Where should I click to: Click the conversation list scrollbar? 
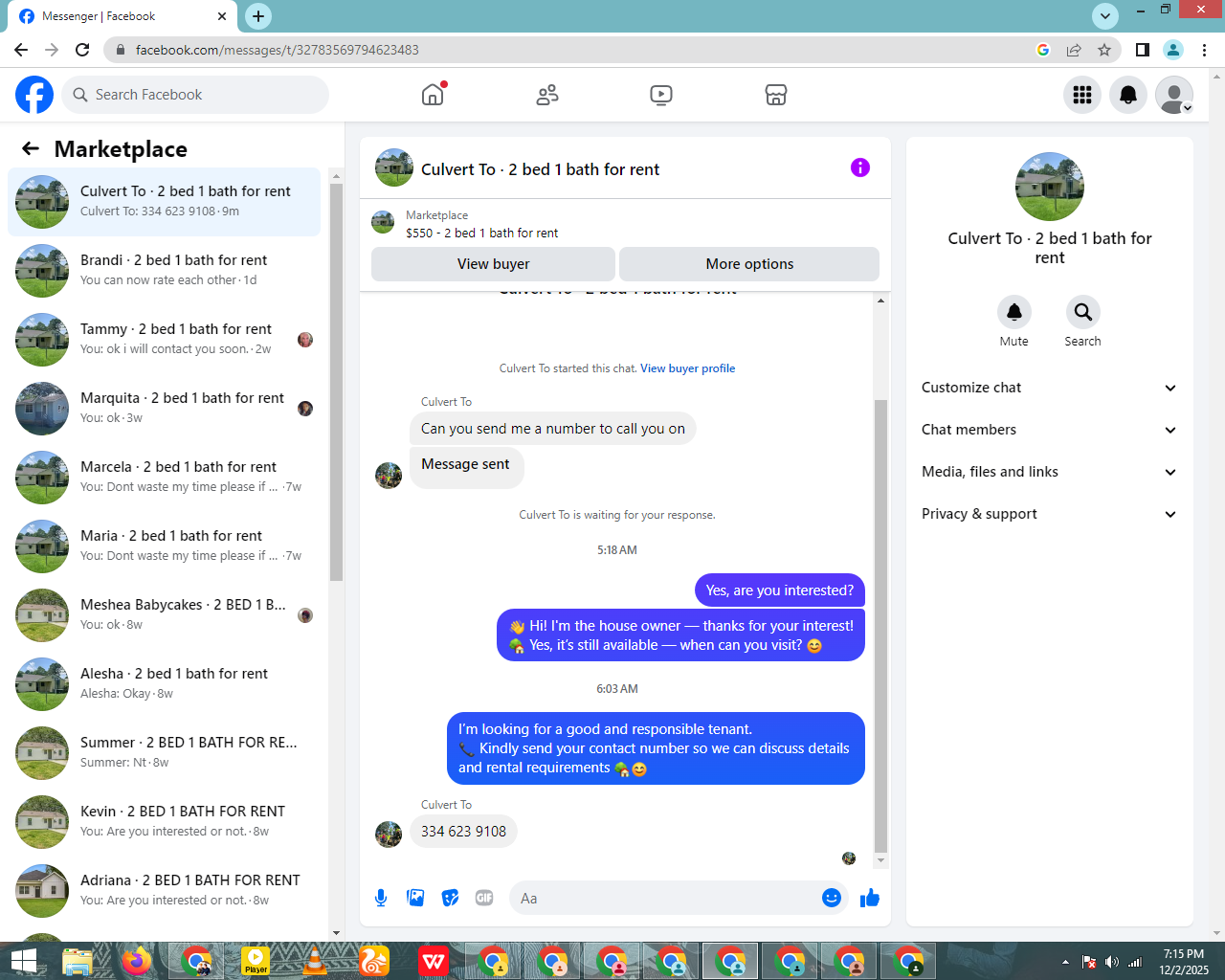click(336, 383)
